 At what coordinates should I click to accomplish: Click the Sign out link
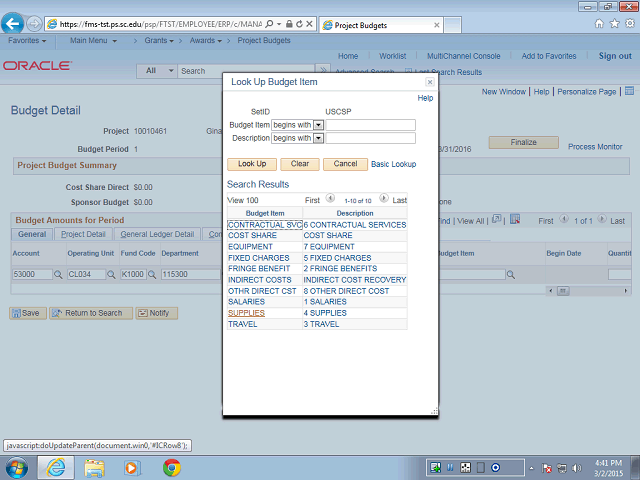615,56
